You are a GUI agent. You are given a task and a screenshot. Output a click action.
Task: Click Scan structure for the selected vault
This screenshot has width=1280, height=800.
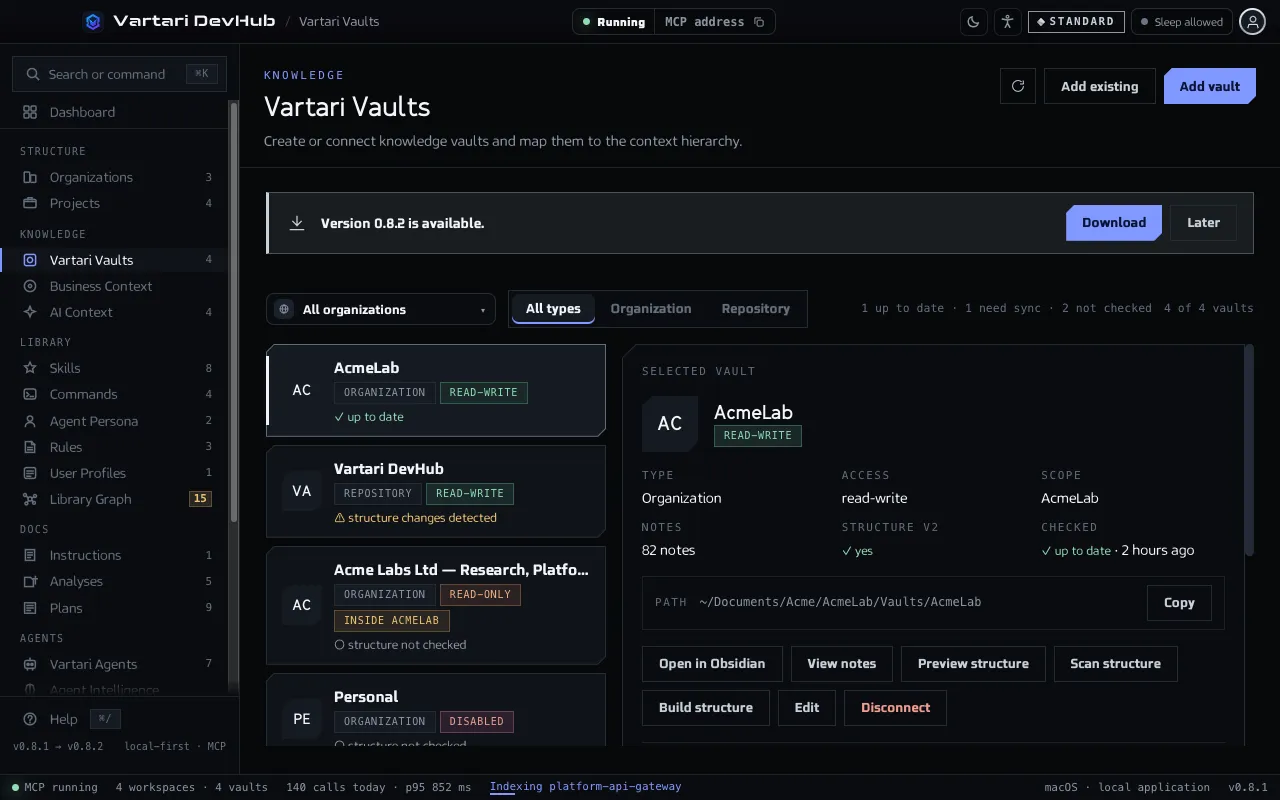(x=1115, y=664)
